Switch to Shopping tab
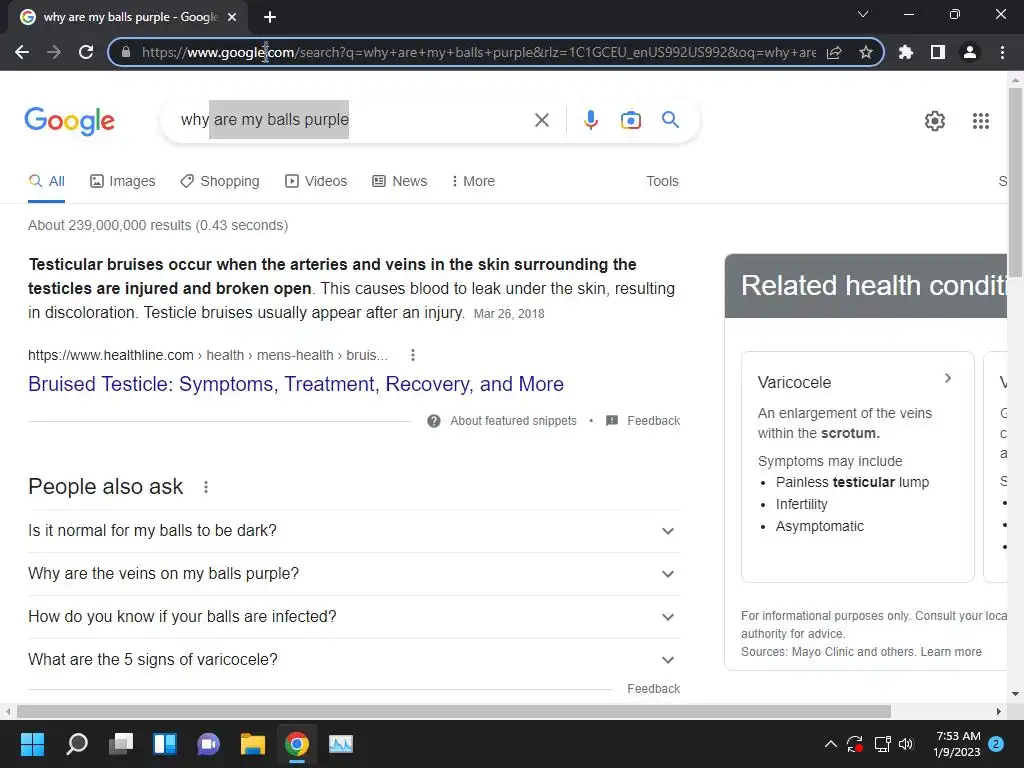1024x768 pixels. [220, 181]
